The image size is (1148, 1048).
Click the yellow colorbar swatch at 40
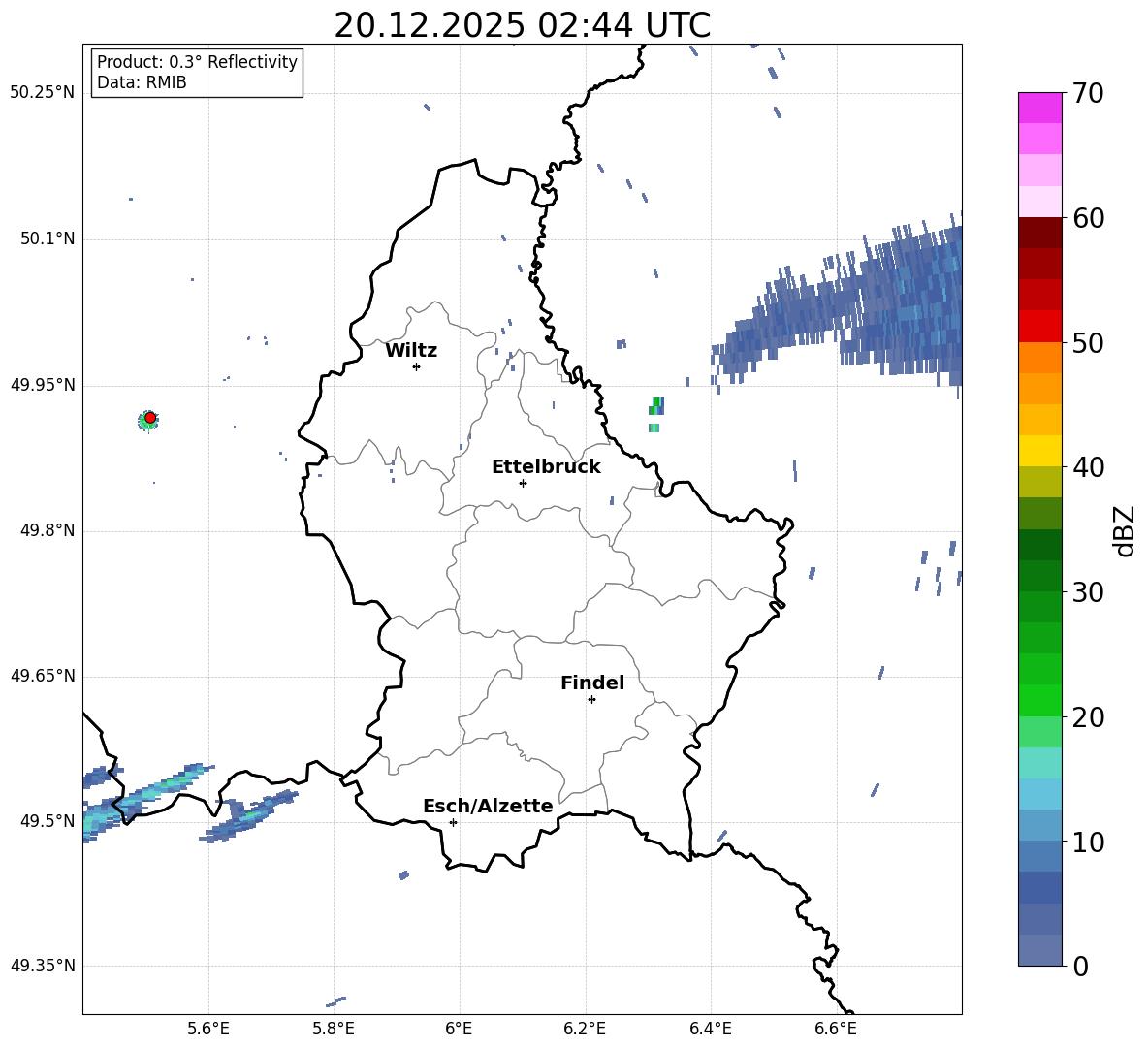pos(1040,451)
